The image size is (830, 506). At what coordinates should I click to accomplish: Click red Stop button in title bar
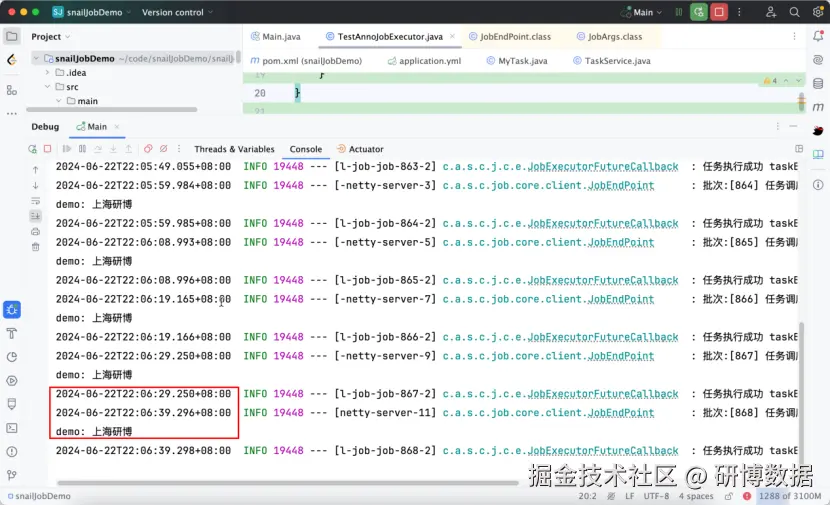click(x=719, y=12)
